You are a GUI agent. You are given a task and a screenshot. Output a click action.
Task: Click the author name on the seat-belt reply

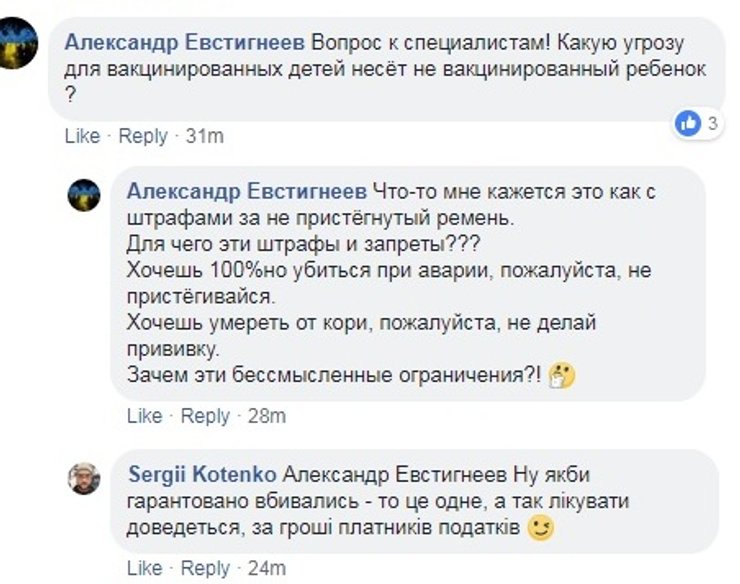point(247,190)
